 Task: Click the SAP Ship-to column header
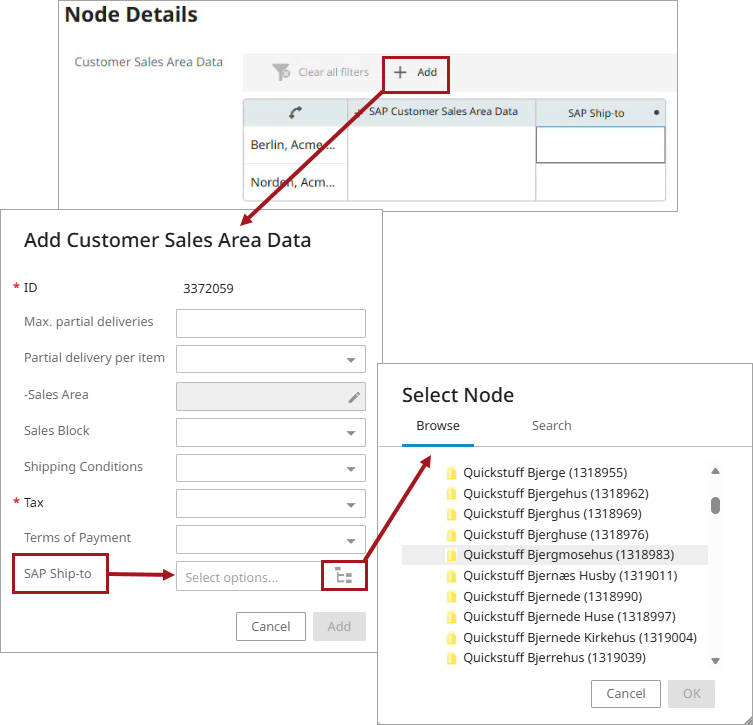600,113
